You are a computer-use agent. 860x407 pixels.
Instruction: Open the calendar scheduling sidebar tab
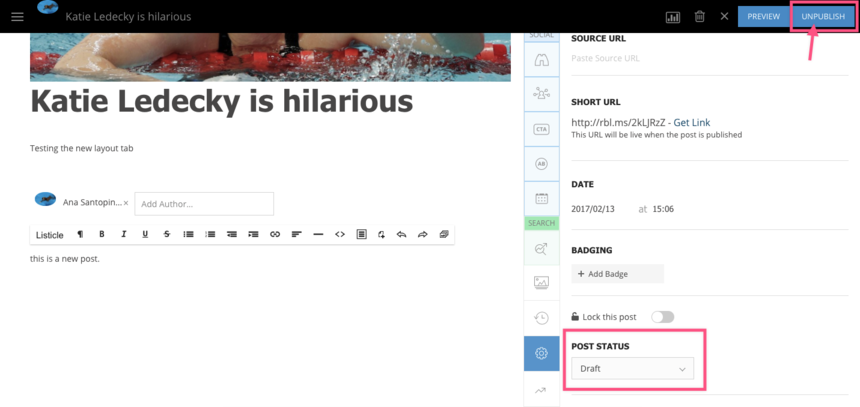tap(541, 198)
